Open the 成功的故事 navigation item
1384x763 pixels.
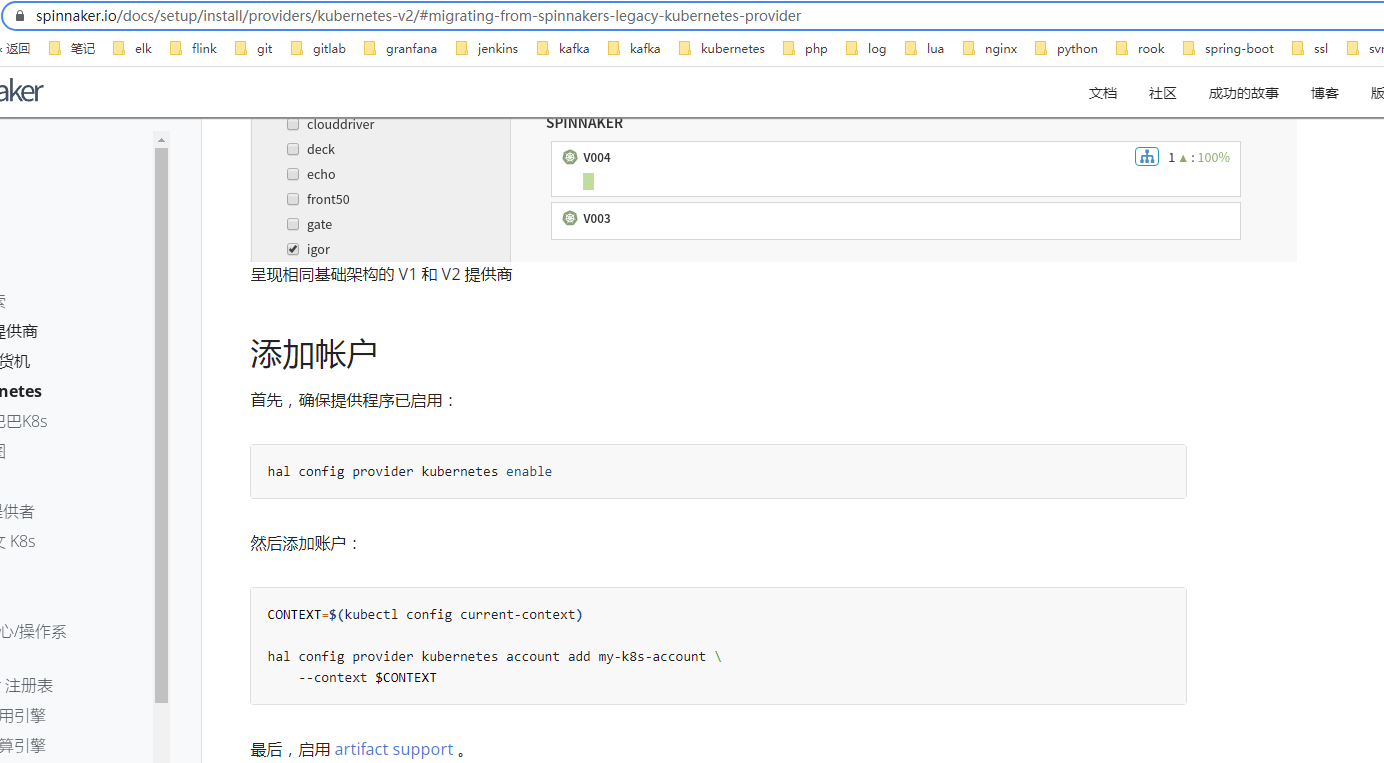pos(1244,93)
